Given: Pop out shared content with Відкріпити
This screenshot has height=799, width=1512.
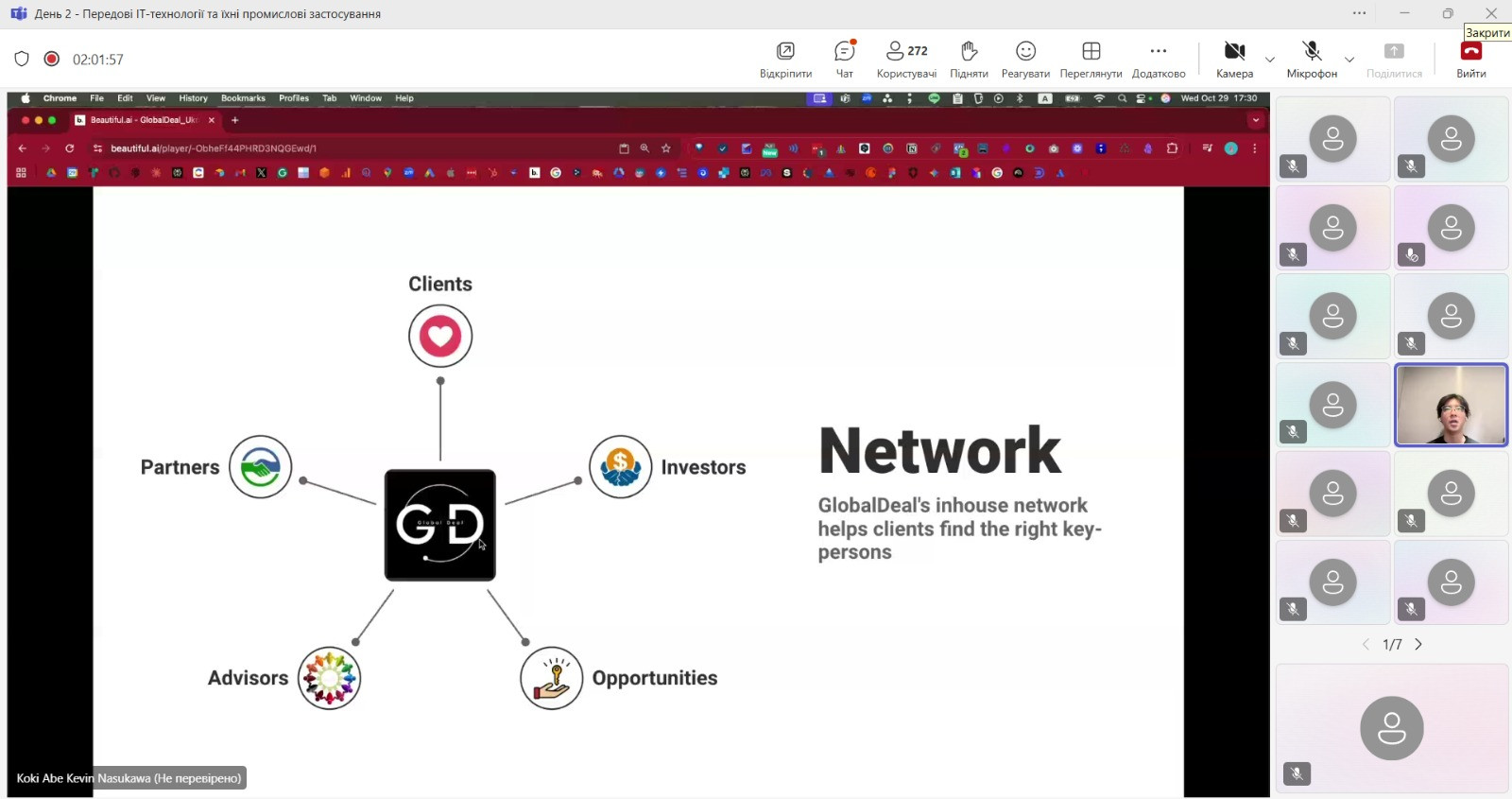Looking at the screenshot, I should pyautogui.click(x=785, y=59).
